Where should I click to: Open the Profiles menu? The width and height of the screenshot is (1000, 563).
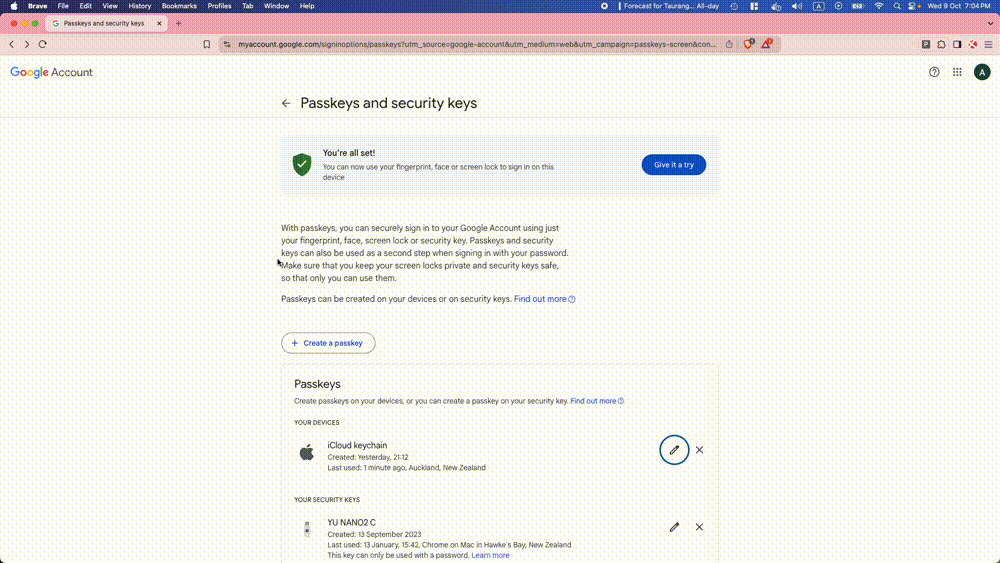click(x=219, y=6)
